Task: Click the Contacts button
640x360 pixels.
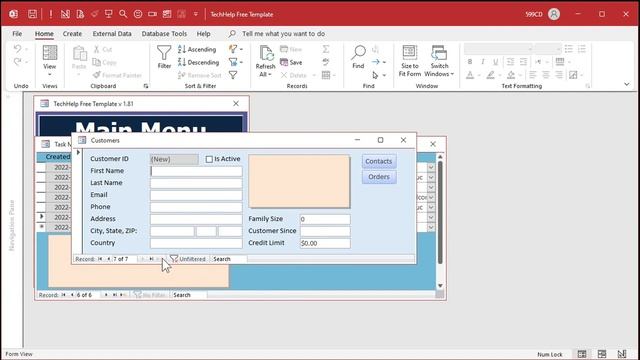Action: click(x=378, y=161)
